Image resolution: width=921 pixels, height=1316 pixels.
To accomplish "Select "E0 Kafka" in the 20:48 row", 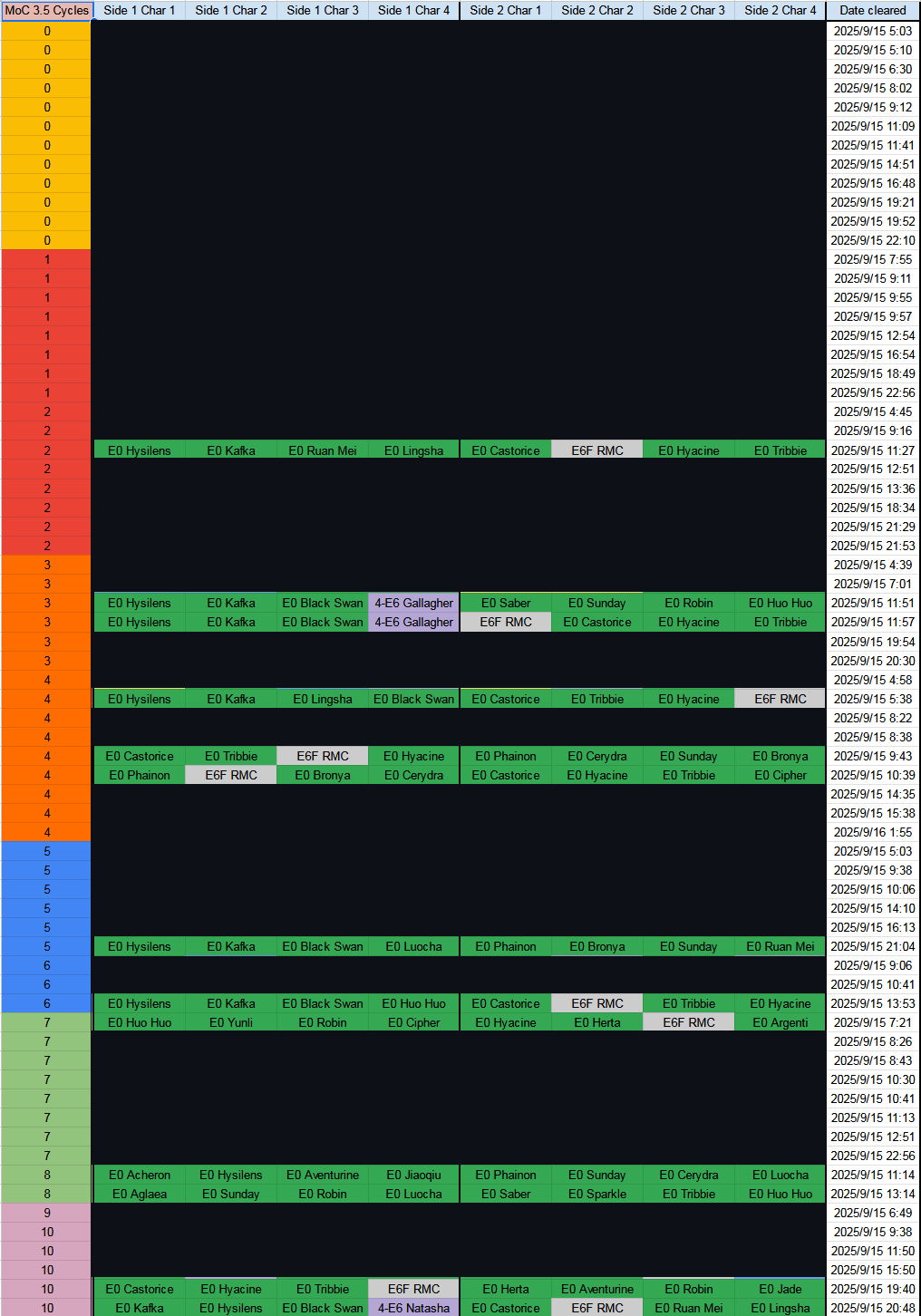I will (x=140, y=1308).
